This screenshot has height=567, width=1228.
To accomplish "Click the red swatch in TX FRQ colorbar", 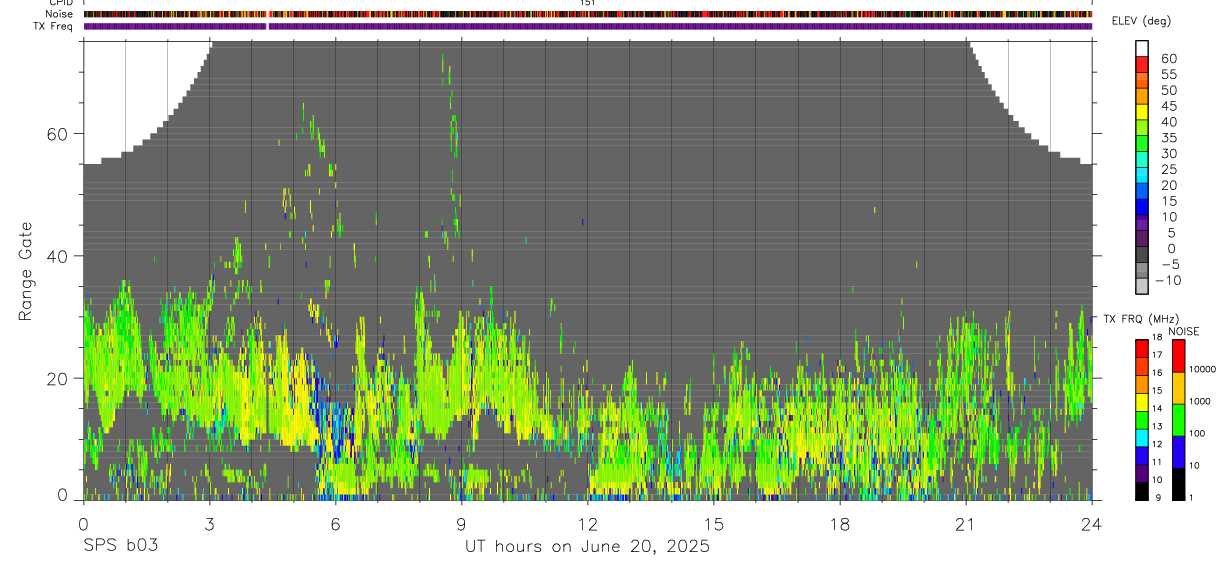I will (x=1142, y=347).
